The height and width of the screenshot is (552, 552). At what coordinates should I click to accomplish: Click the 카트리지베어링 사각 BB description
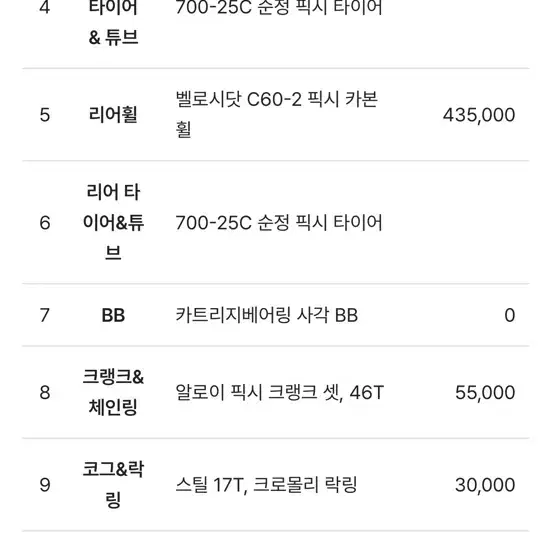pyautogui.click(x=266, y=315)
